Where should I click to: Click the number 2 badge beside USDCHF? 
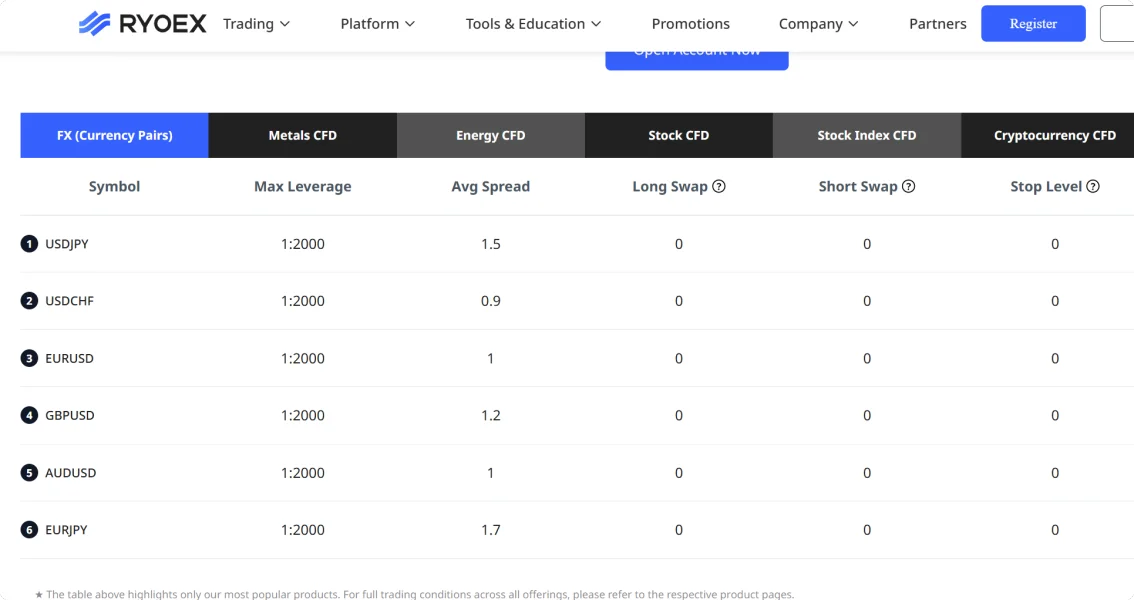[x=29, y=301]
